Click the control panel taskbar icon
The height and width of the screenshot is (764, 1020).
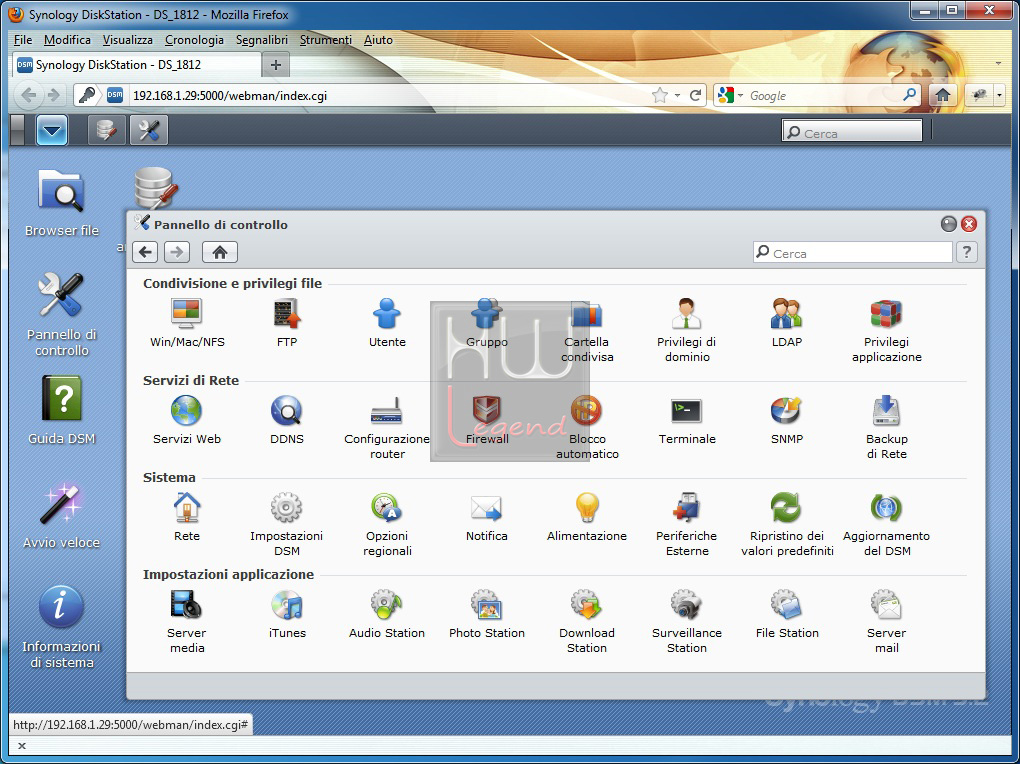click(149, 131)
